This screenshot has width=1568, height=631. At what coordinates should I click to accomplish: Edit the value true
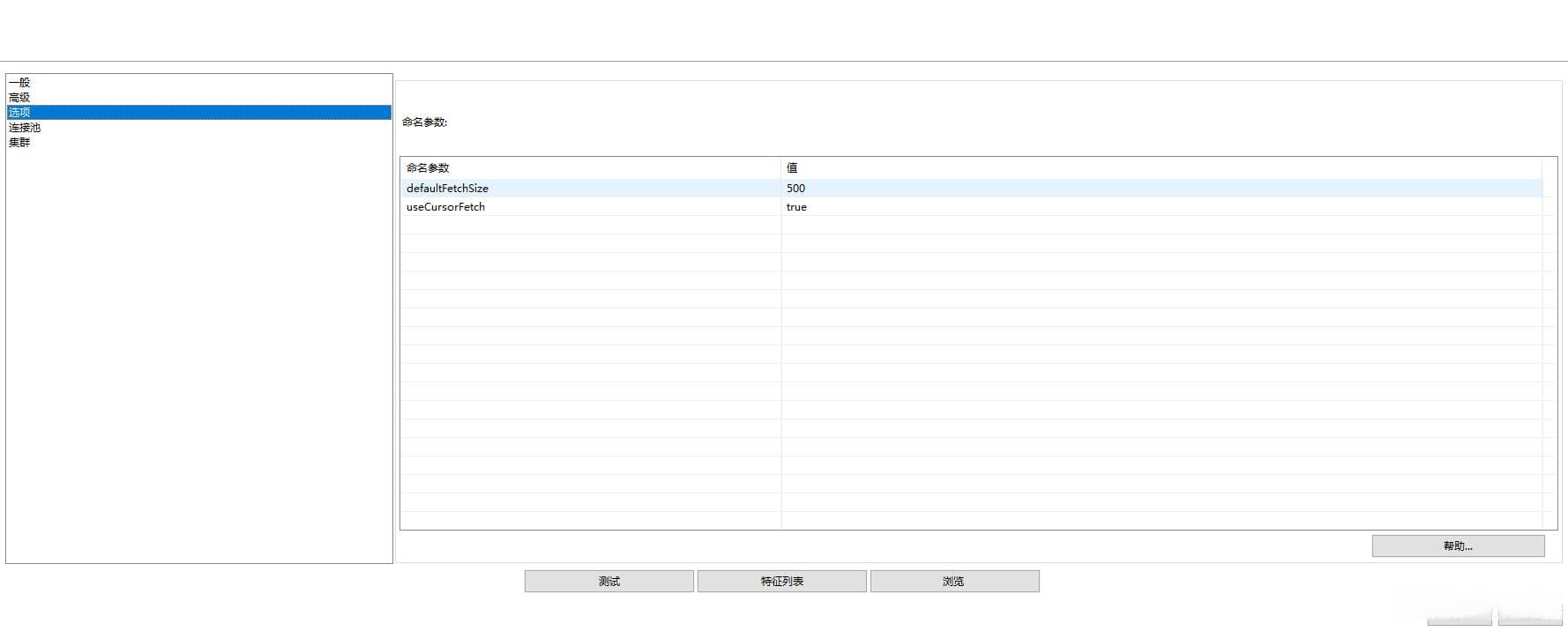click(1161, 207)
